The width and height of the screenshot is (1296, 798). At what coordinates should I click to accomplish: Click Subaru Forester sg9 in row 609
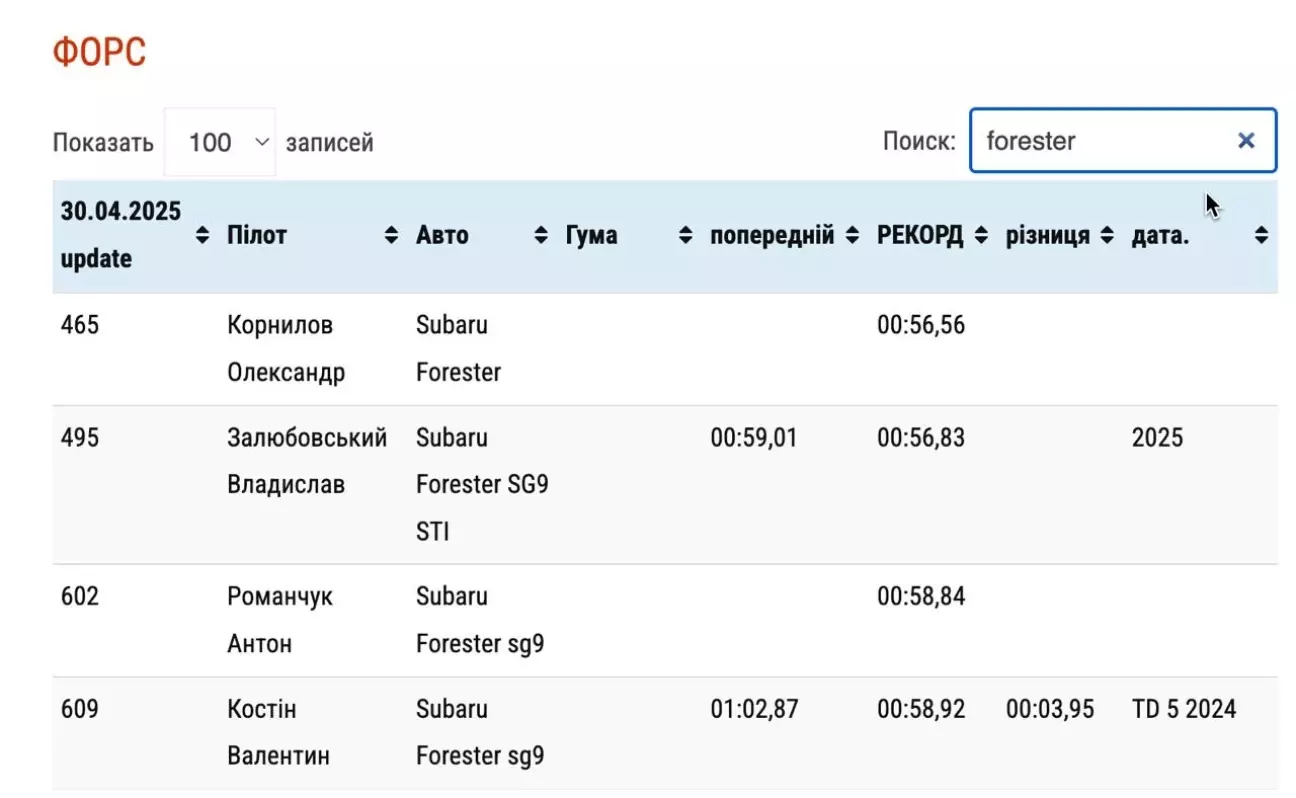point(480,732)
